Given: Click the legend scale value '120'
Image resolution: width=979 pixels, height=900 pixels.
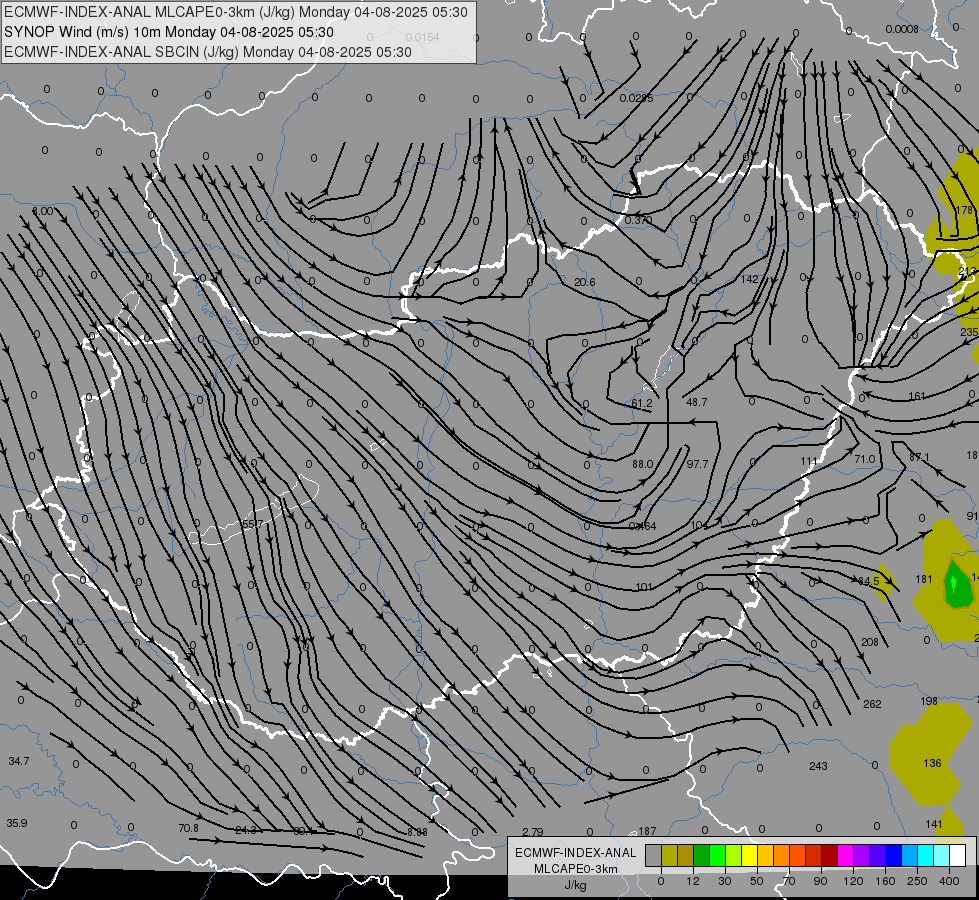Looking at the screenshot, I should coord(853,881).
